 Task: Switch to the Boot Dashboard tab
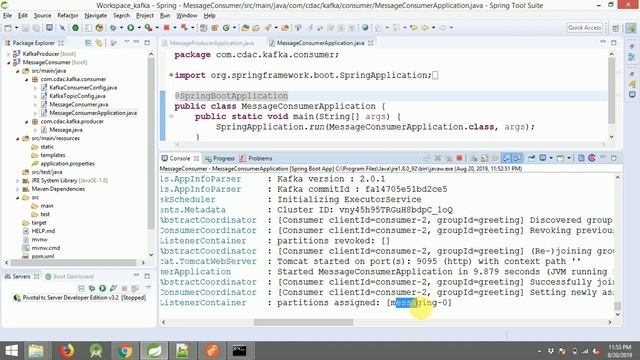69,276
